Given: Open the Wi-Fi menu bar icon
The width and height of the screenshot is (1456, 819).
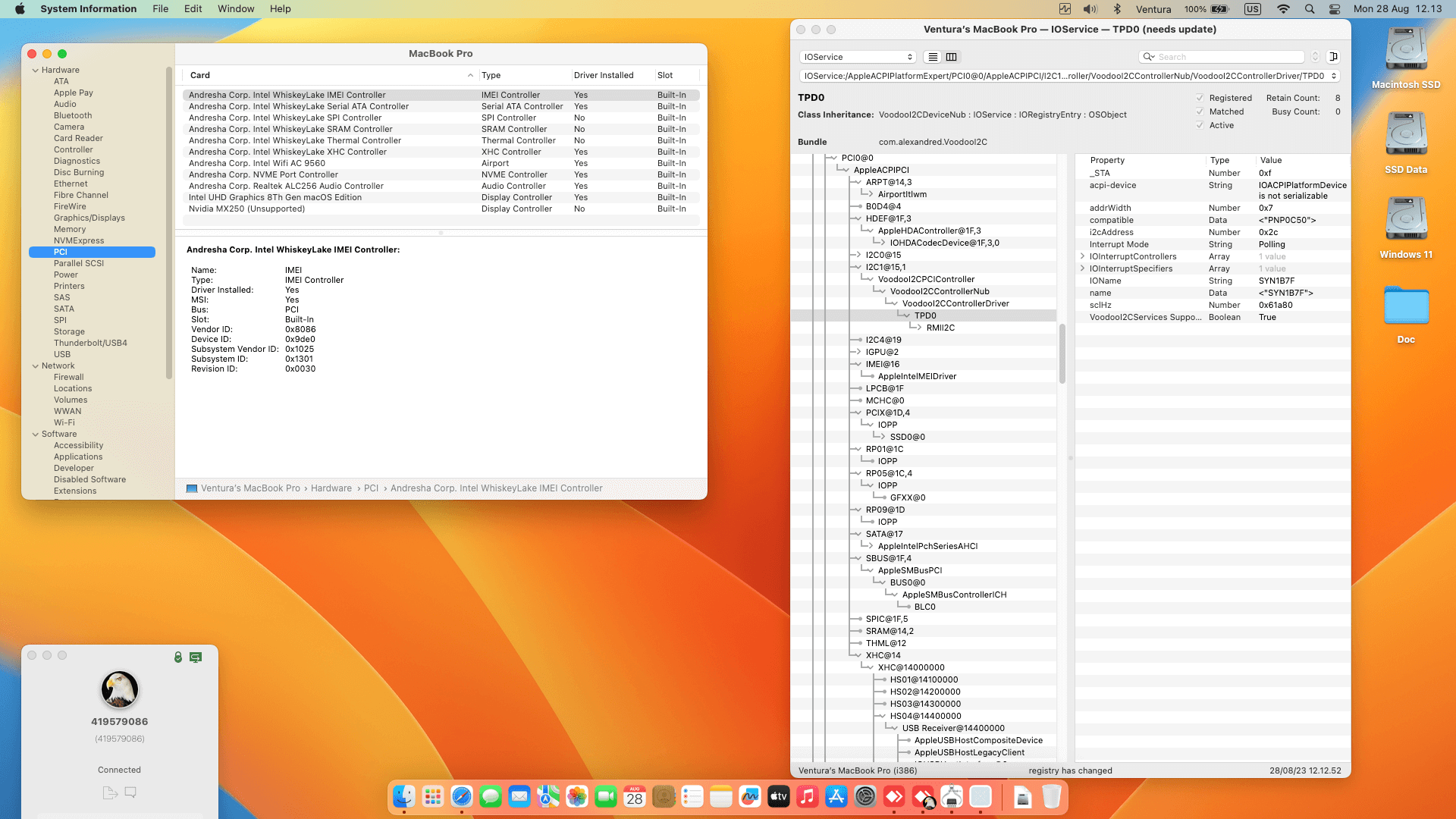Looking at the screenshot, I should pyautogui.click(x=1283, y=9).
